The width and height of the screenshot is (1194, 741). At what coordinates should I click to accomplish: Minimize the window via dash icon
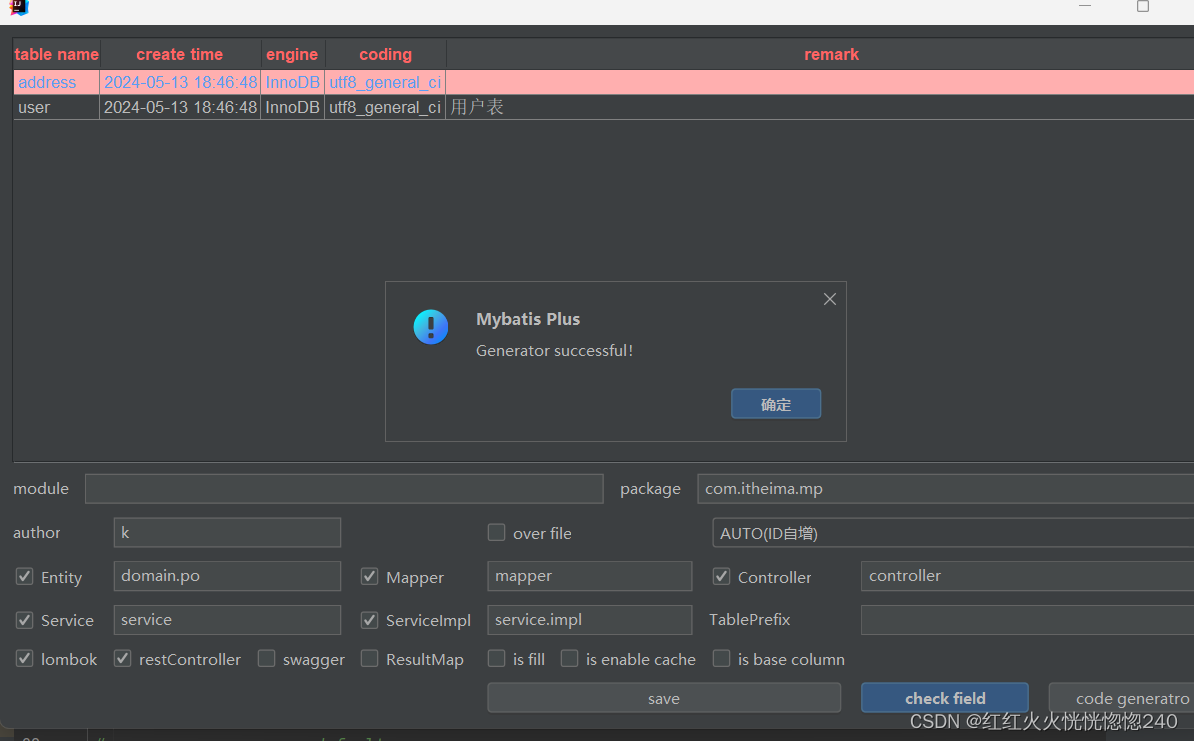click(1085, 6)
